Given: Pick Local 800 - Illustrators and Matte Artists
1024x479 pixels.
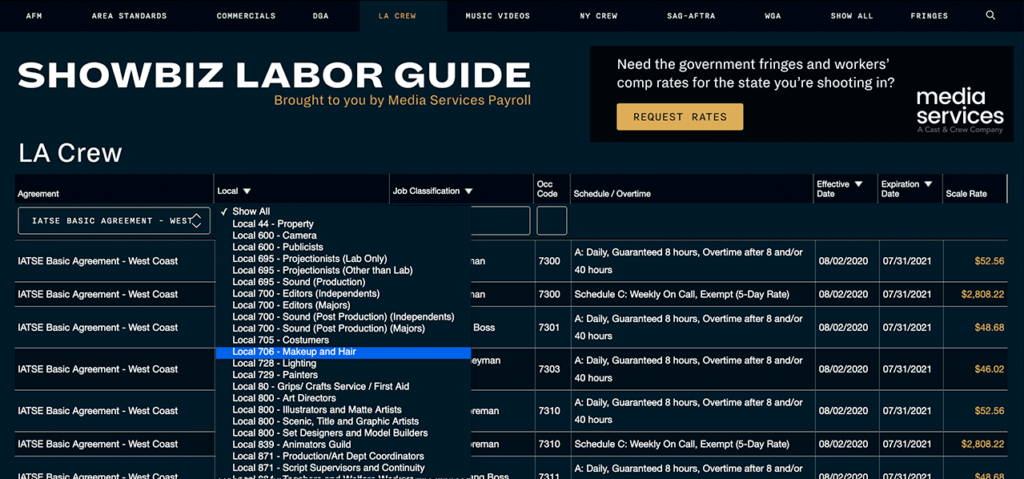Looking at the screenshot, I should [x=343, y=410].
